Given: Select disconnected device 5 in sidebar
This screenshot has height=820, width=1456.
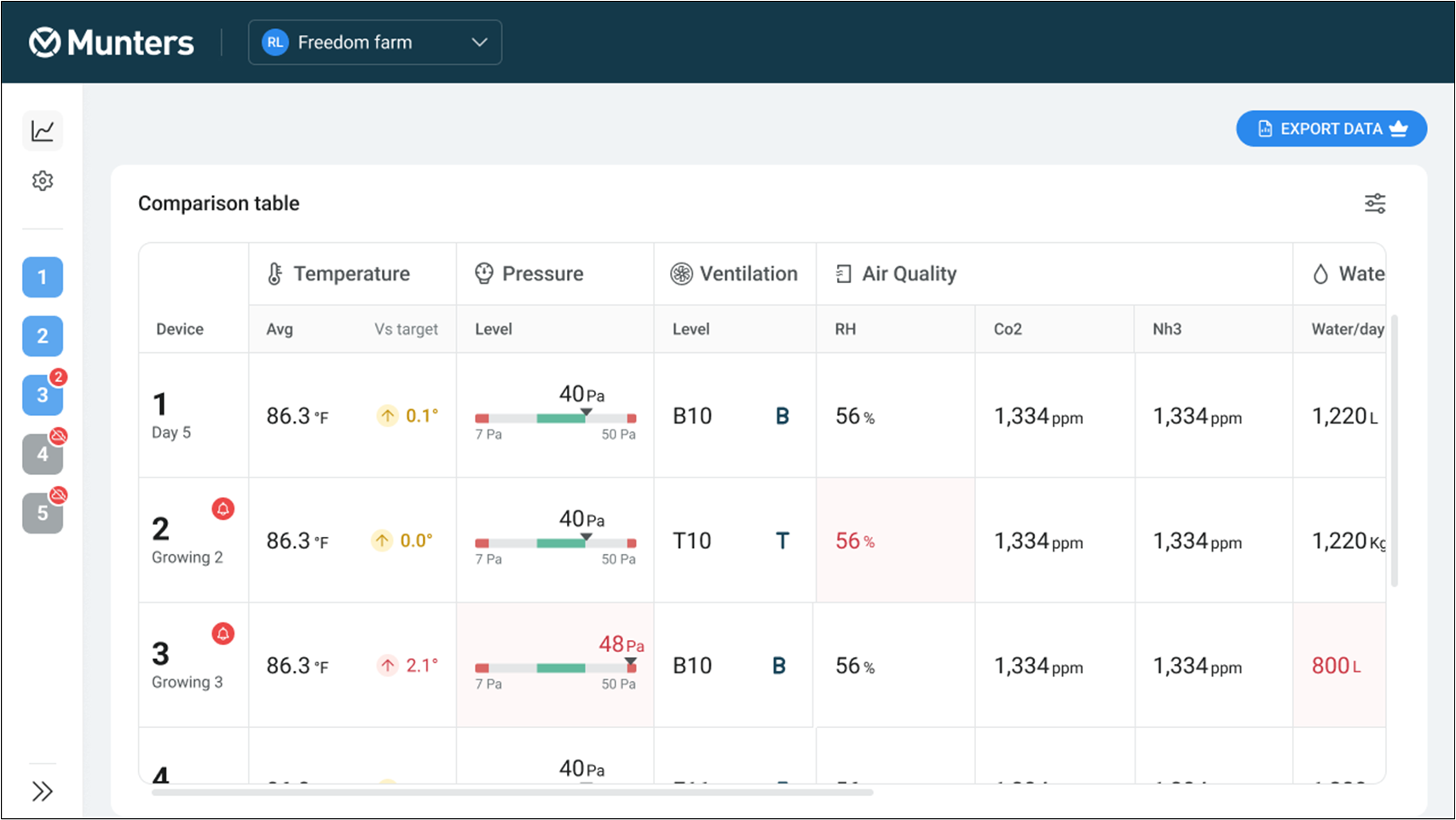Looking at the screenshot, I should point(43,513).
